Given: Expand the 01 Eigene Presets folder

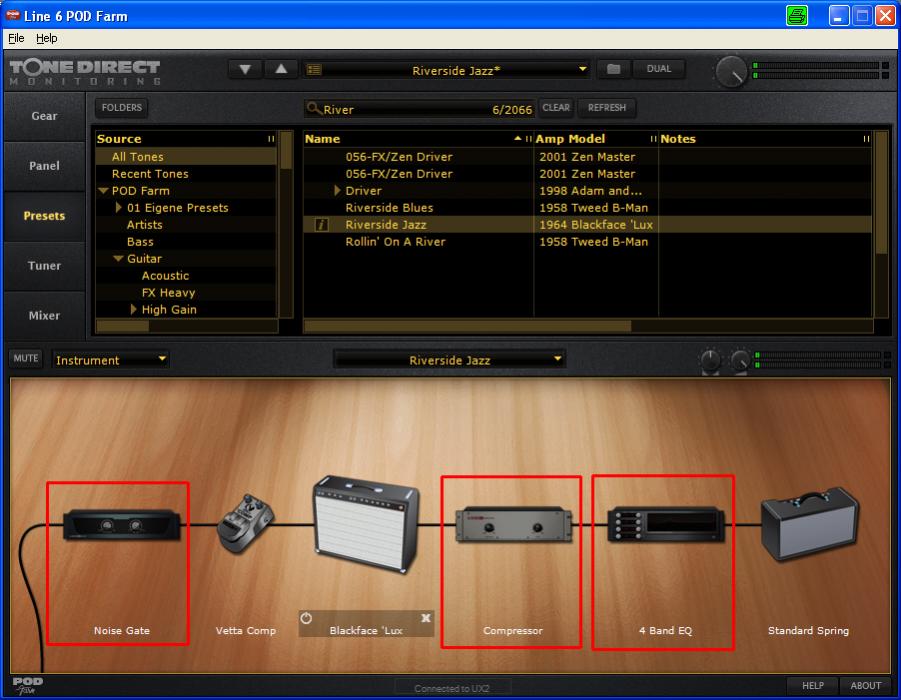Looking at the screenshot, I should 118,207.
